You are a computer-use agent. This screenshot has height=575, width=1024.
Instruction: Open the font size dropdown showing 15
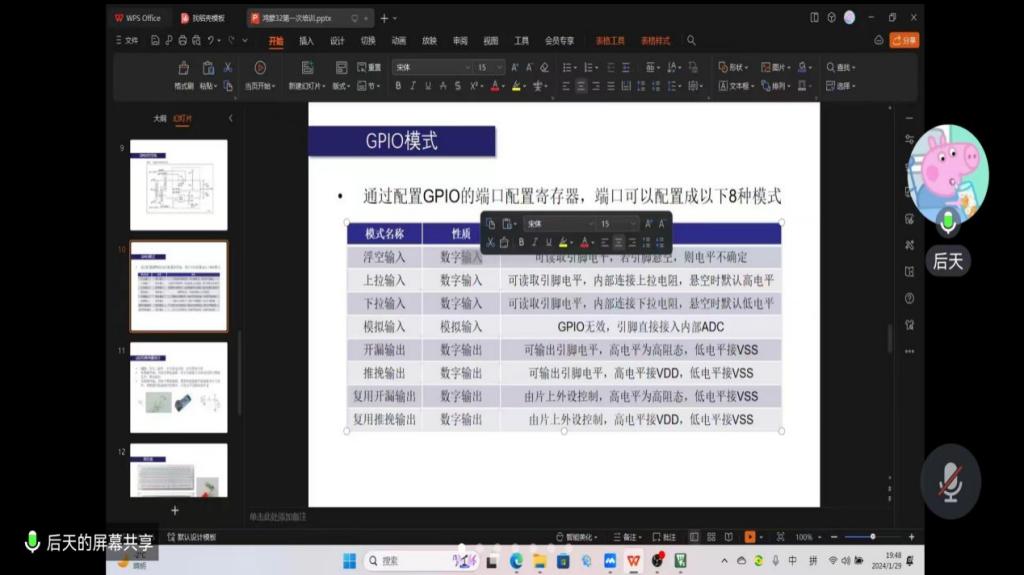[490, 67]
